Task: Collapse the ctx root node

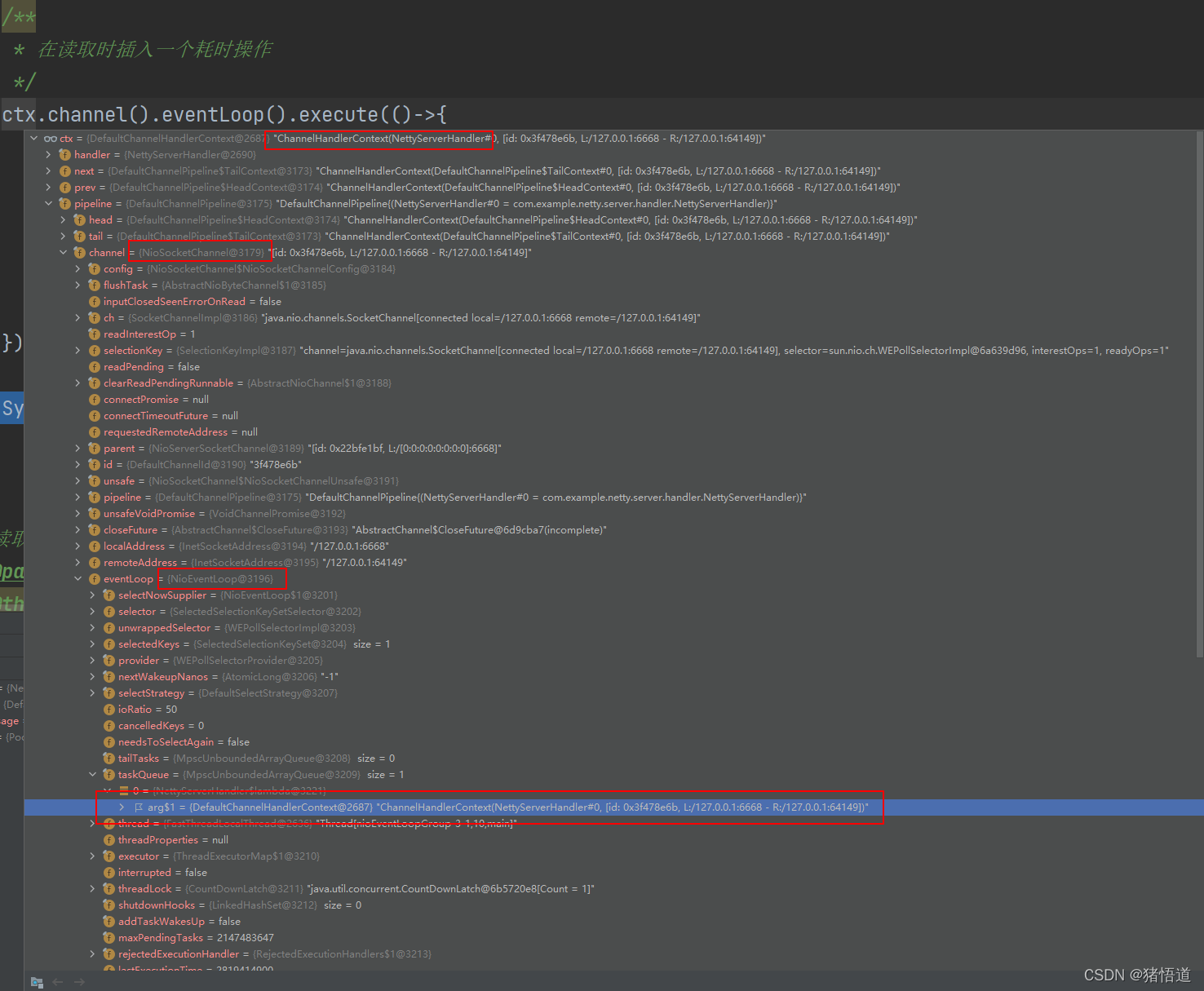Action: pyautogui.click(x=34, y=139)
